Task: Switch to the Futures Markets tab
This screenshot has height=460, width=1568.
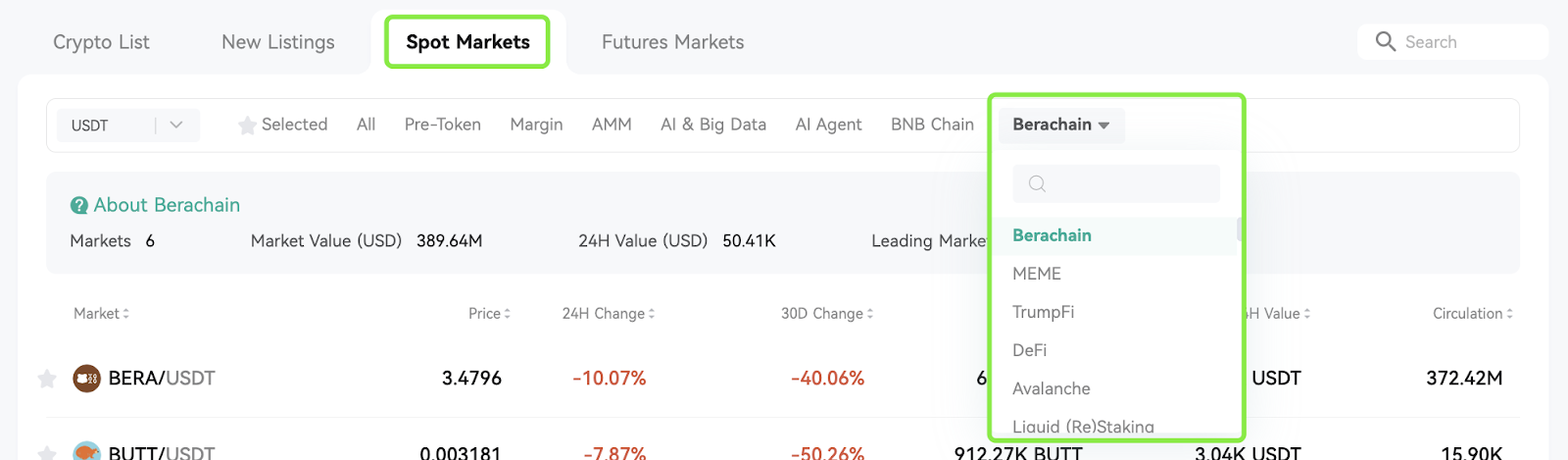Action: click(673, 42)
